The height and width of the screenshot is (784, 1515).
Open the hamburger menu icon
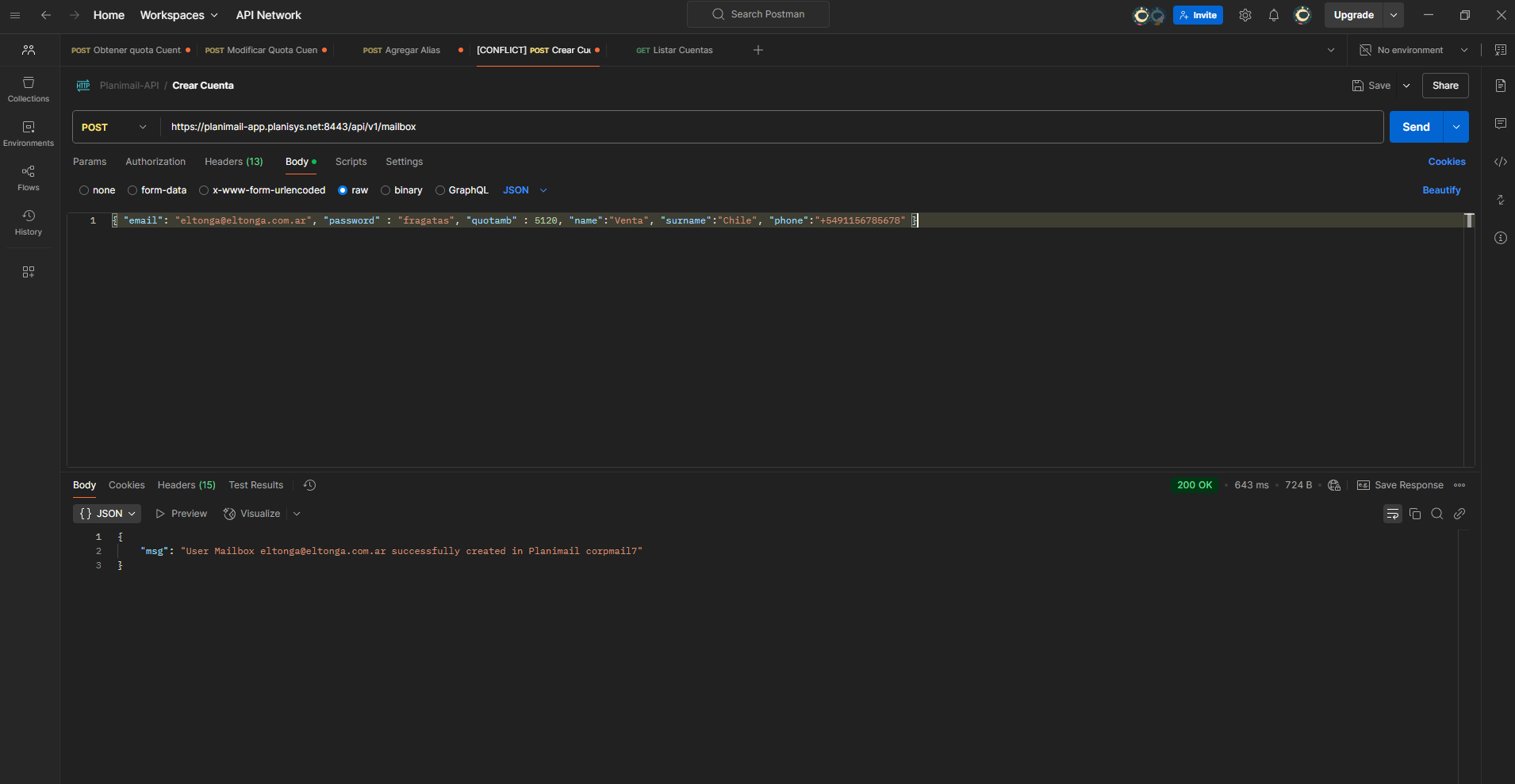(15, 15)
